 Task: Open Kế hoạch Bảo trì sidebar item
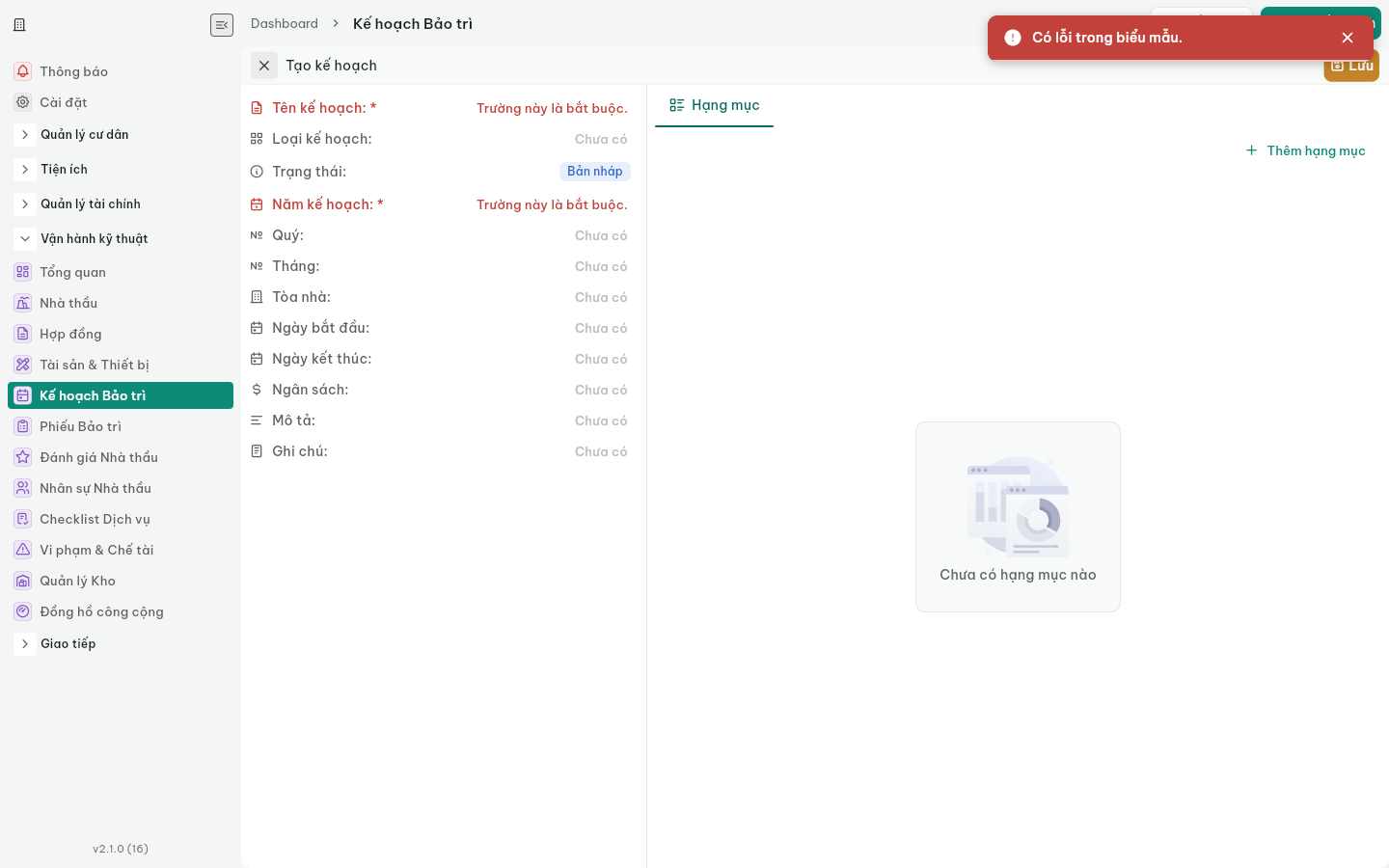[121, 395]
